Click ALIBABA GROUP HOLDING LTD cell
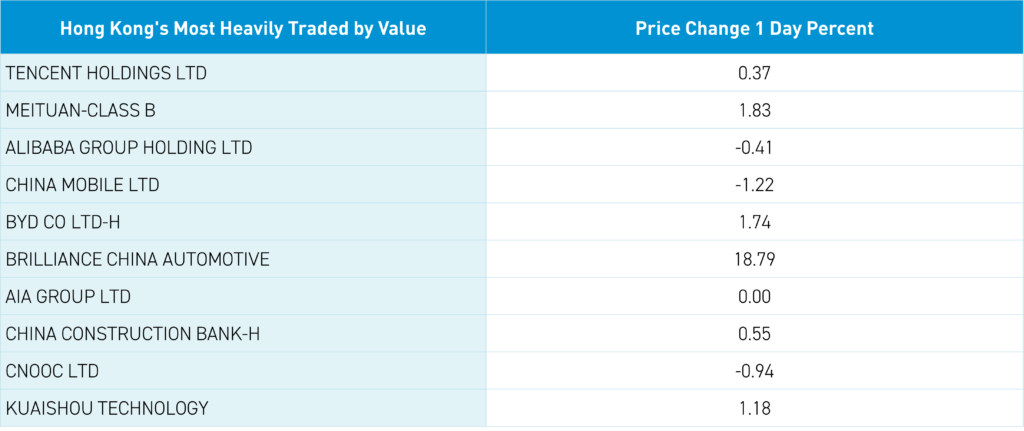1024x431 pixels. 129,147
